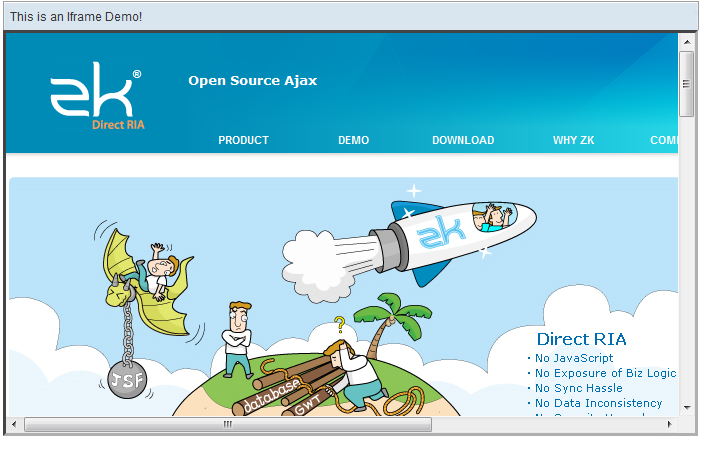
Task: Click the 'No Data Inconsistency' text
Action: [598, 403]
